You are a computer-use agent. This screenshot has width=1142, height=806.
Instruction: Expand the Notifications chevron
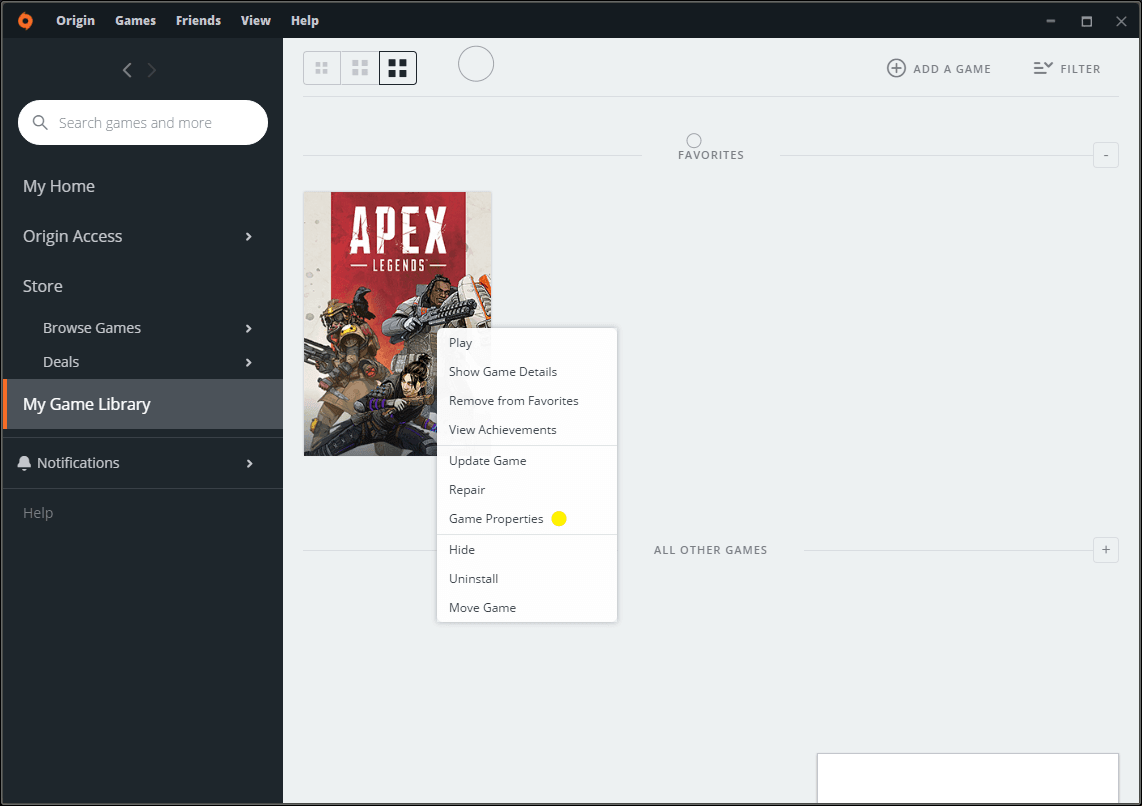249,464
